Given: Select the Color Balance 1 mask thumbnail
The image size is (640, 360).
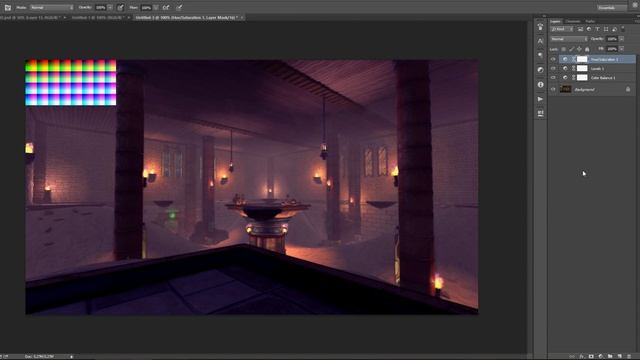Looking at the screenshot, I should click(582, 78).
